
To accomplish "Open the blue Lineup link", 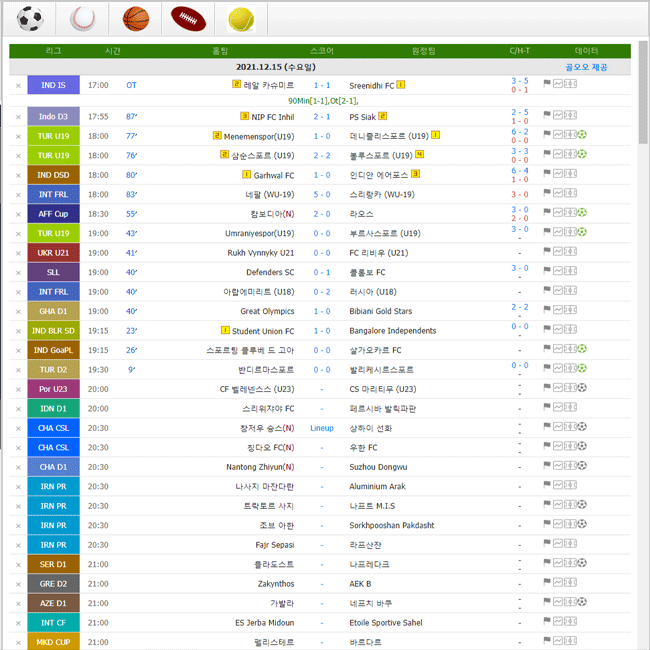I will coord(322,428).
